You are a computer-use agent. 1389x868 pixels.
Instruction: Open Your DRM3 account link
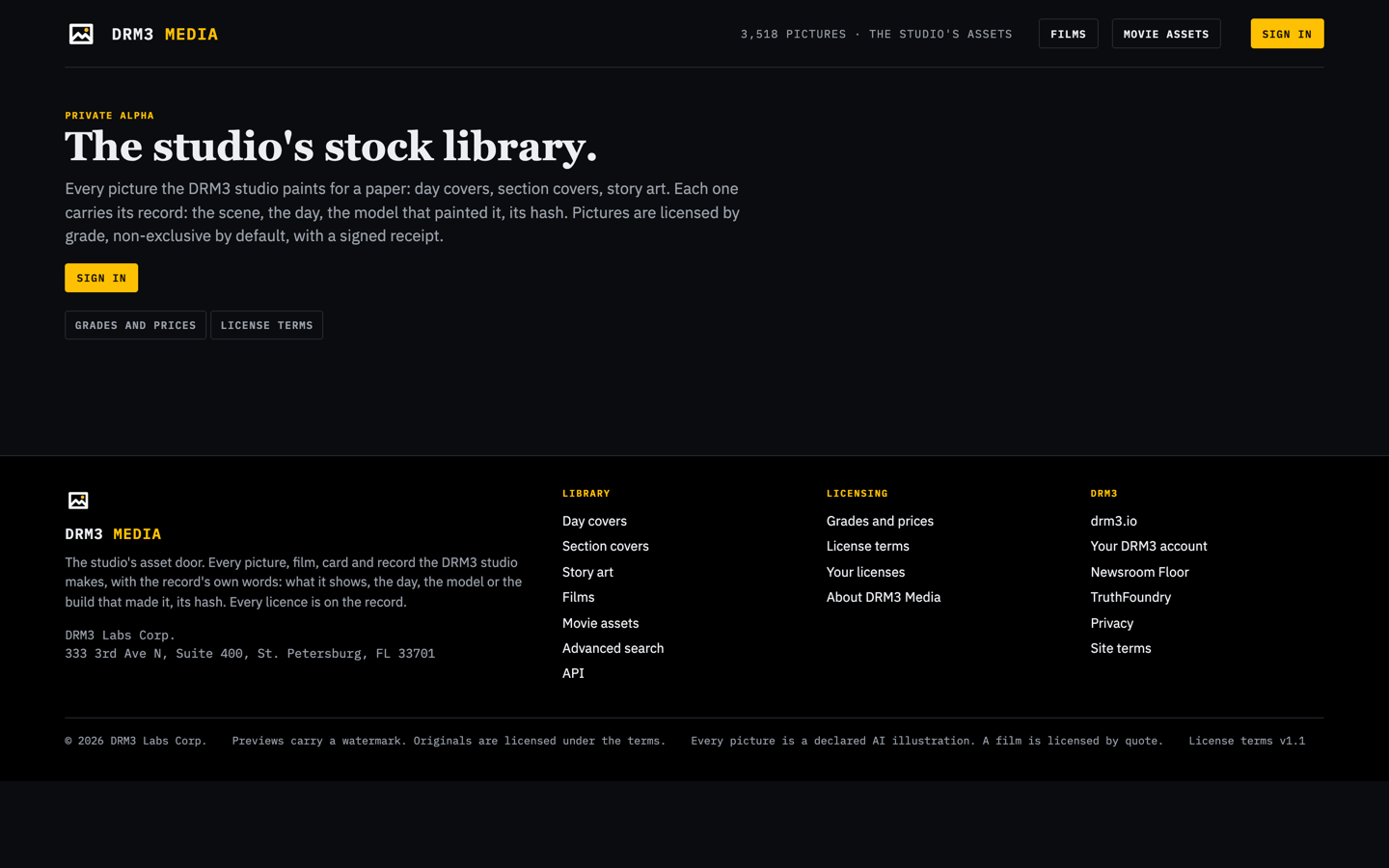click(1148, 546)
